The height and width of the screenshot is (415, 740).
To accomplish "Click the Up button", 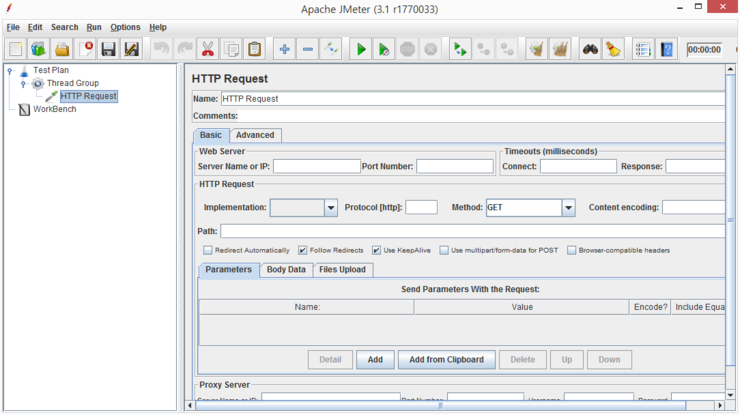I will 567,360.
